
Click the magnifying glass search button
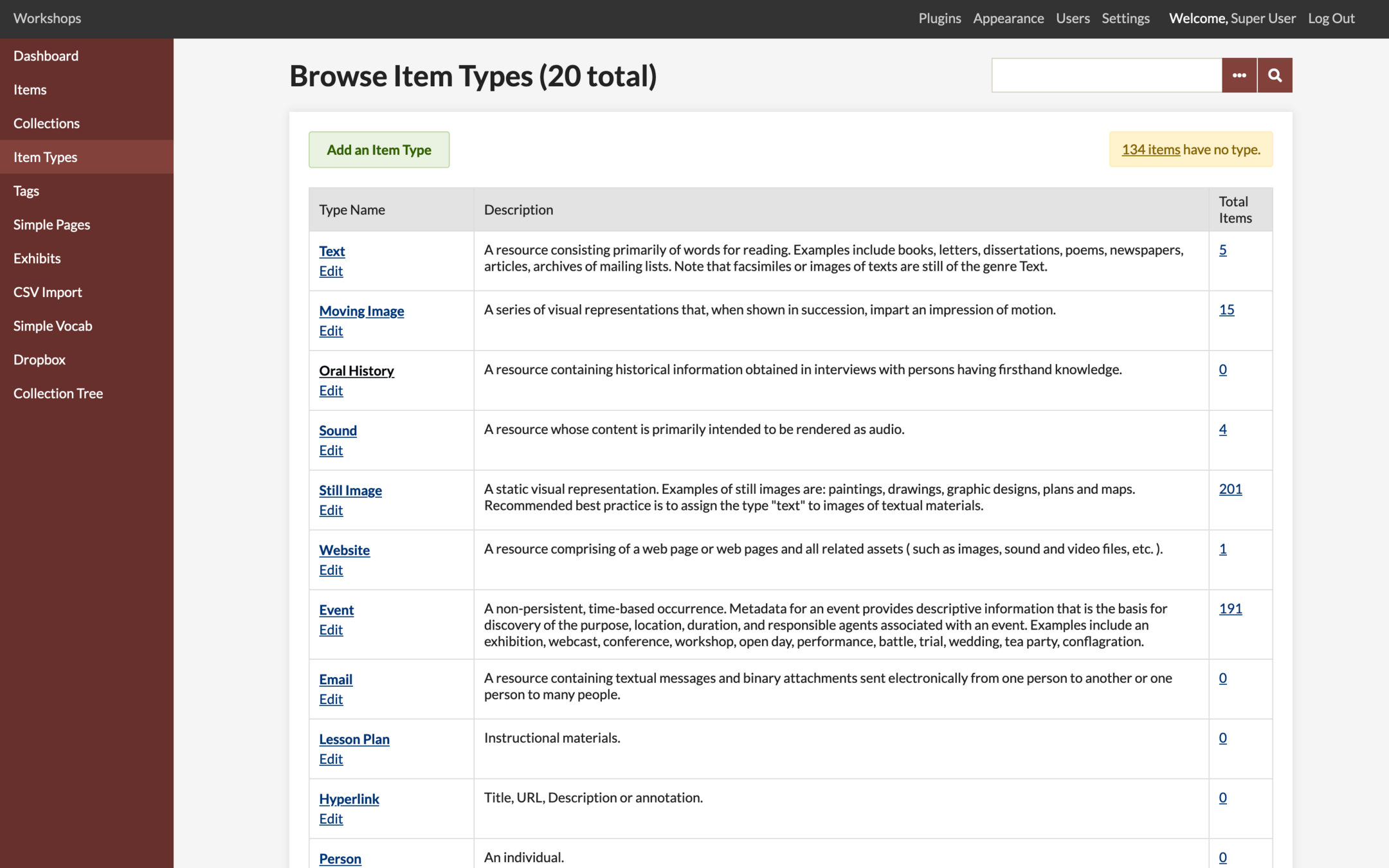click(1275, 75)
